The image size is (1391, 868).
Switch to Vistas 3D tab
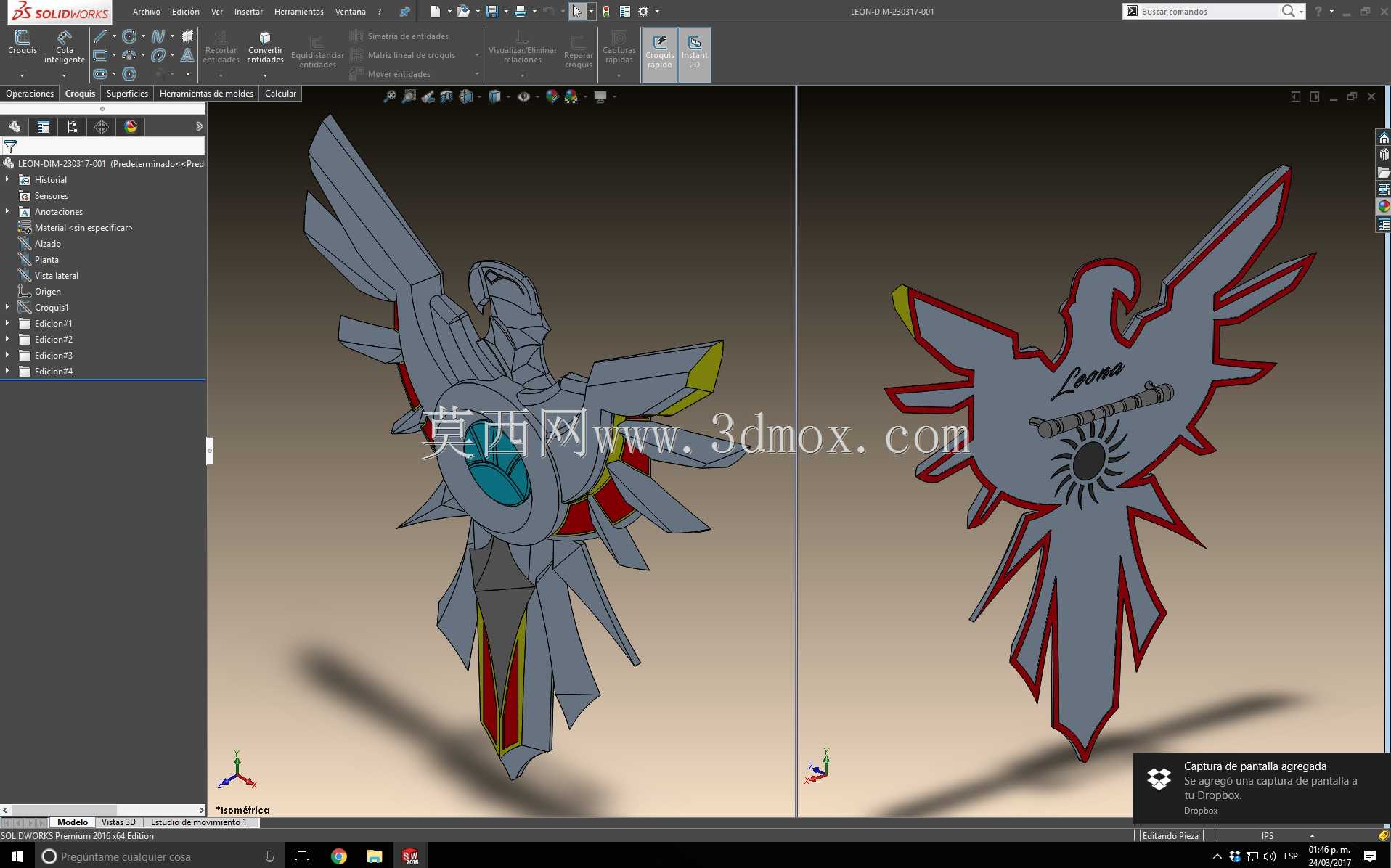(118, 822)
